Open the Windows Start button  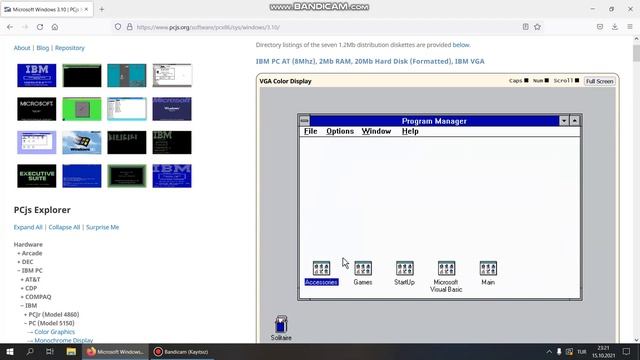(10, 351)
